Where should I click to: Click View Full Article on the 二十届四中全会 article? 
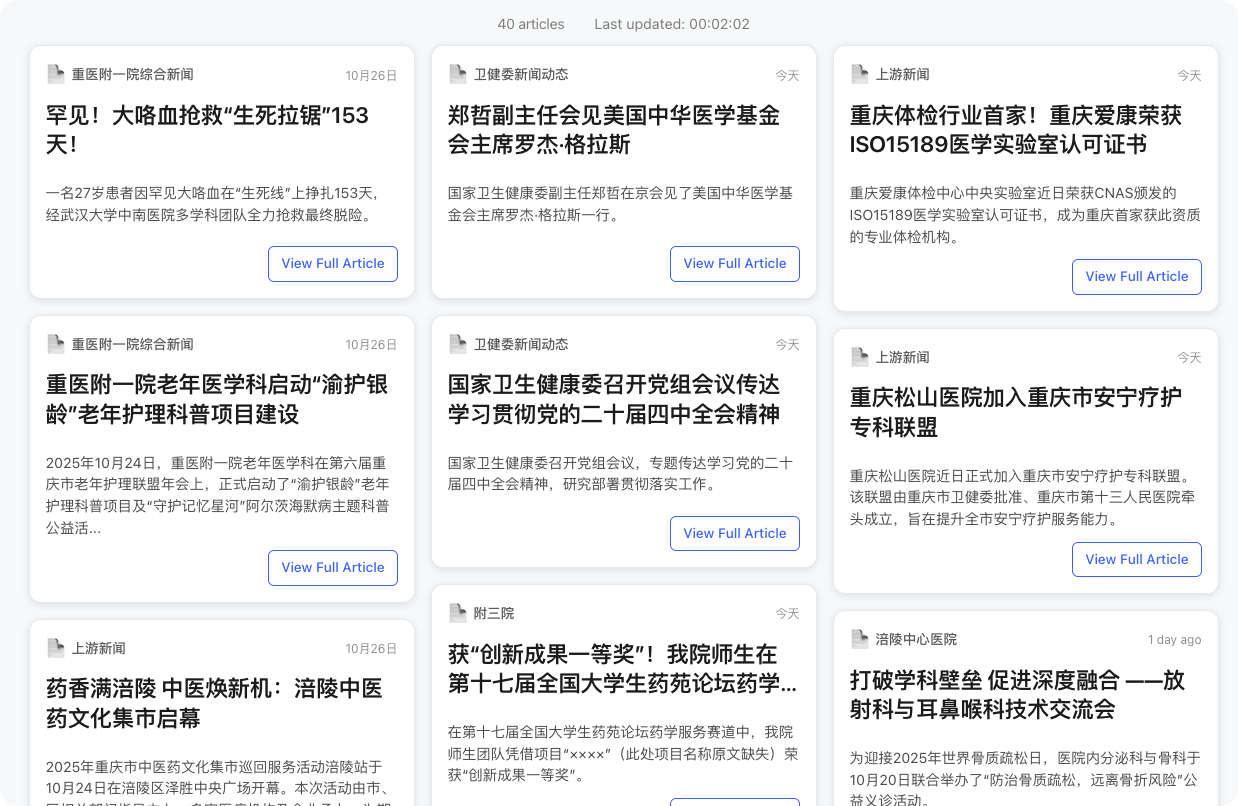point(734,533)
